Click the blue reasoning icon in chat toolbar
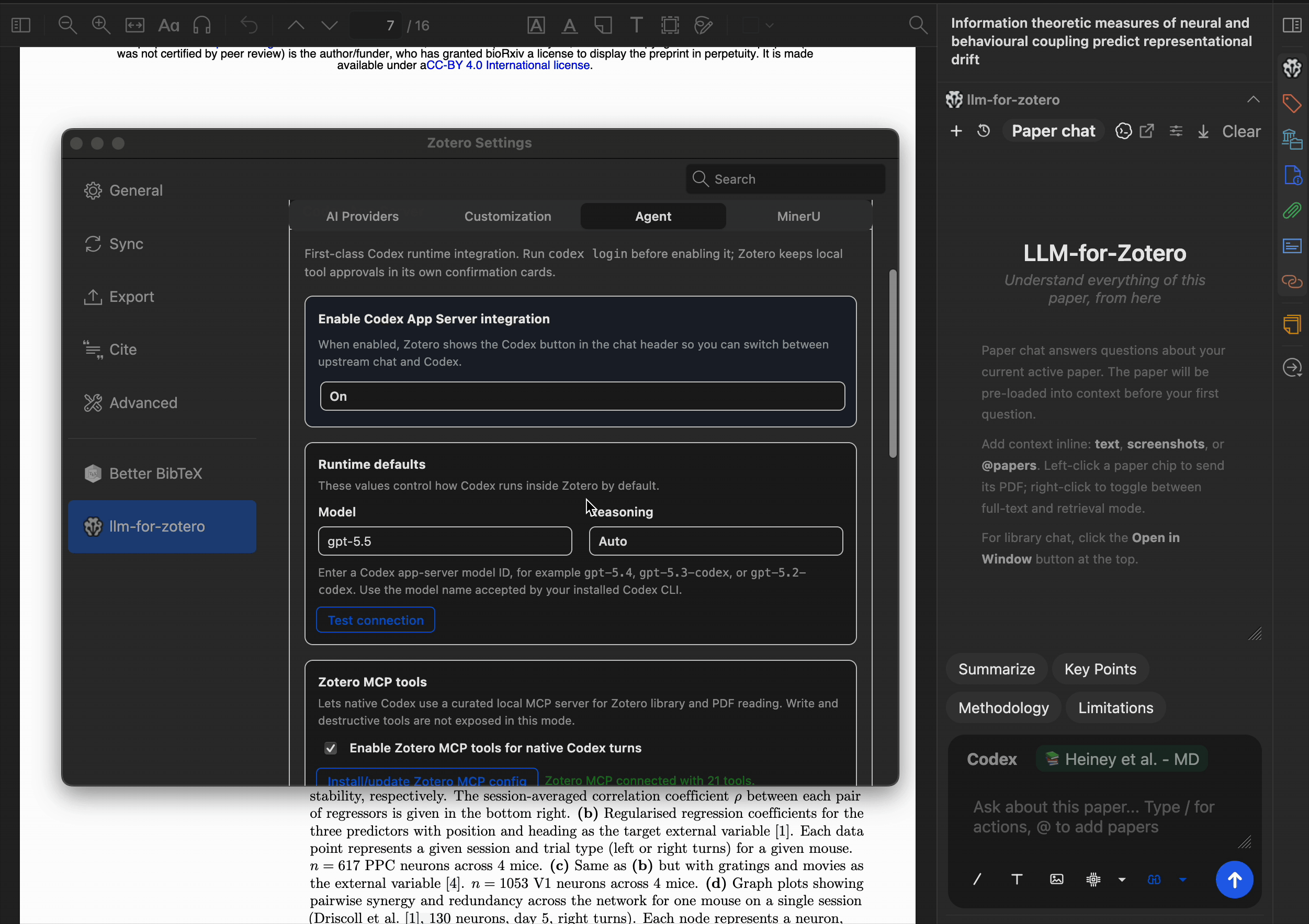 [1154, 880]
